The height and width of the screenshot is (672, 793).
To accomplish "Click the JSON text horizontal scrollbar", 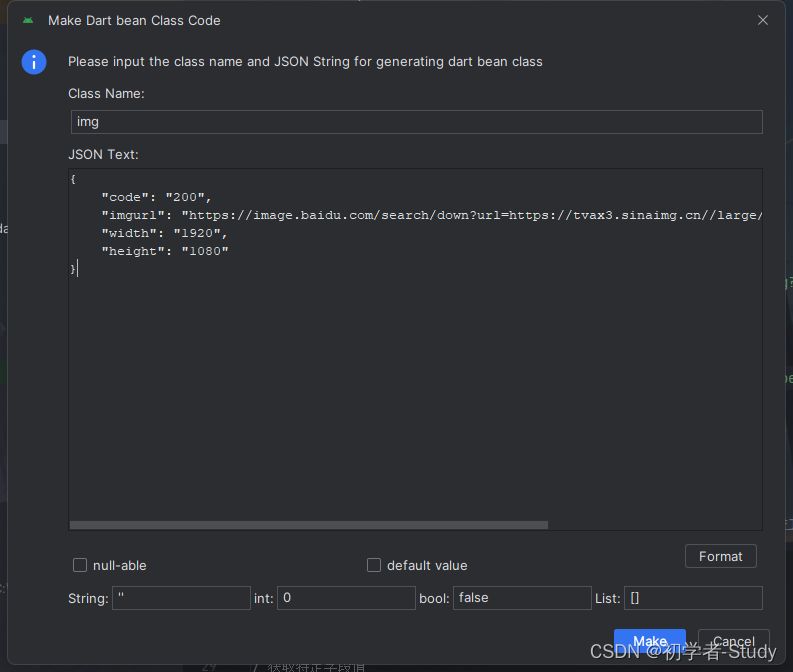I will pos(309,524).
